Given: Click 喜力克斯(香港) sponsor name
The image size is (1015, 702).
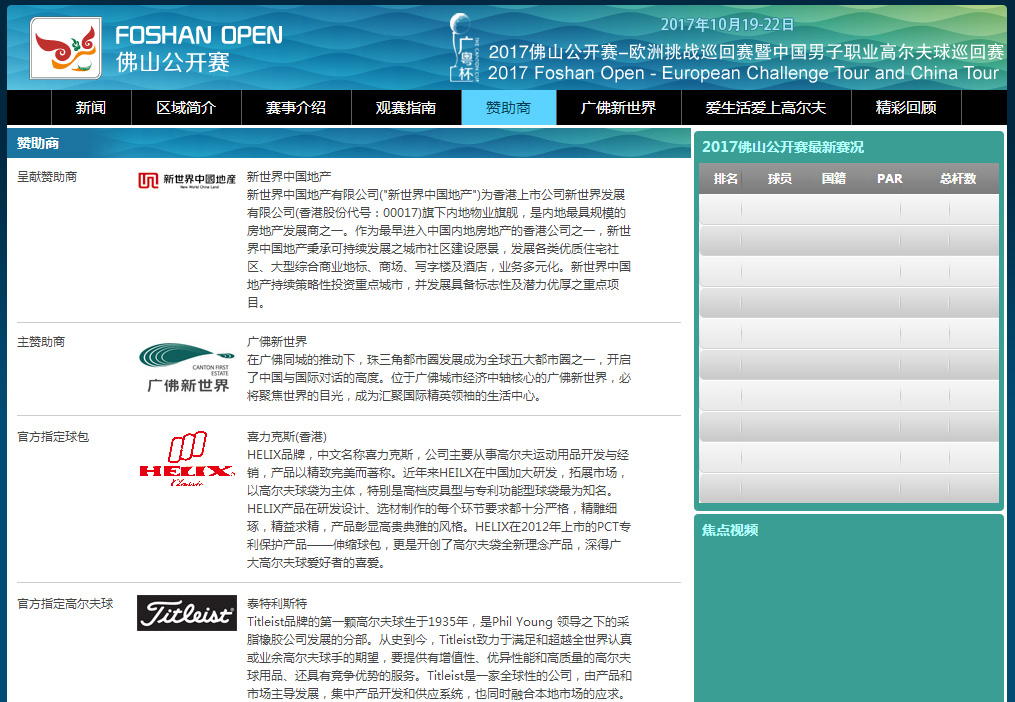Looking at the screenshot, I should pos(287,436).
